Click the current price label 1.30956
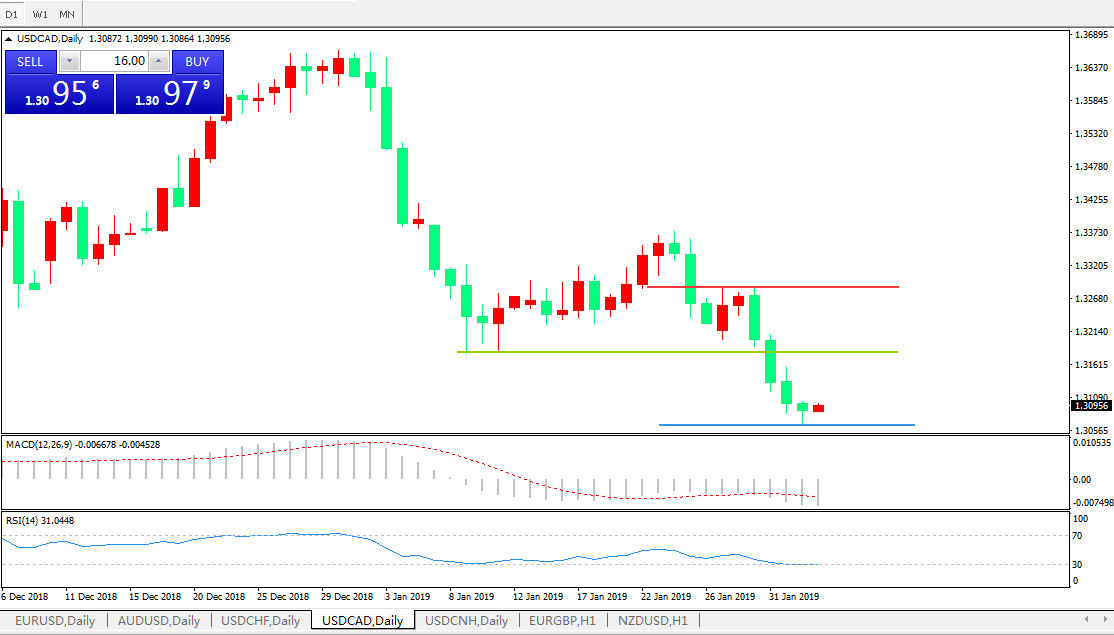The height and width of the screenshot is (635, 1114). click(1091, 405)
